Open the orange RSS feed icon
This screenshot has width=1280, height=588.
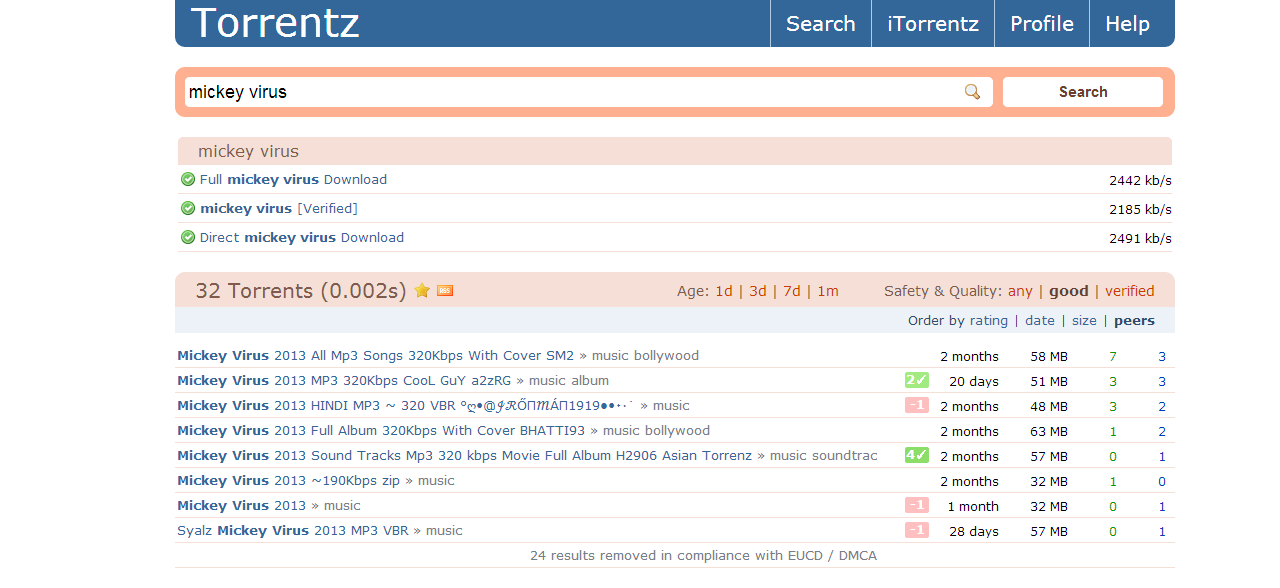click(445, 291)
